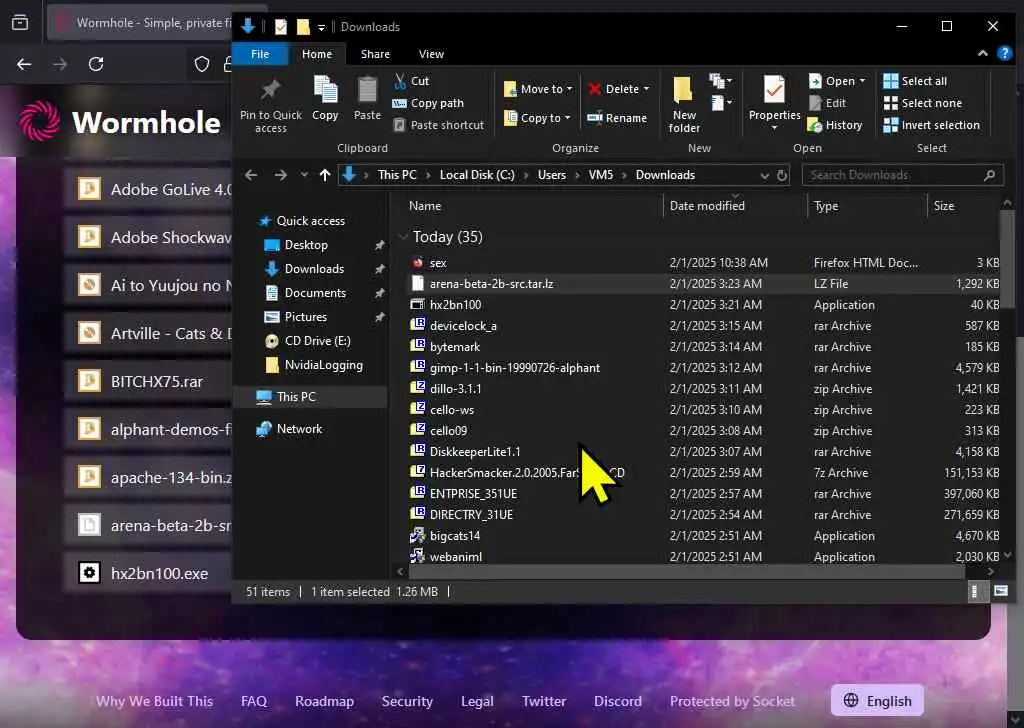Click browser back arrow in Firefox
1024x728 pixels.
coord(24,64)
